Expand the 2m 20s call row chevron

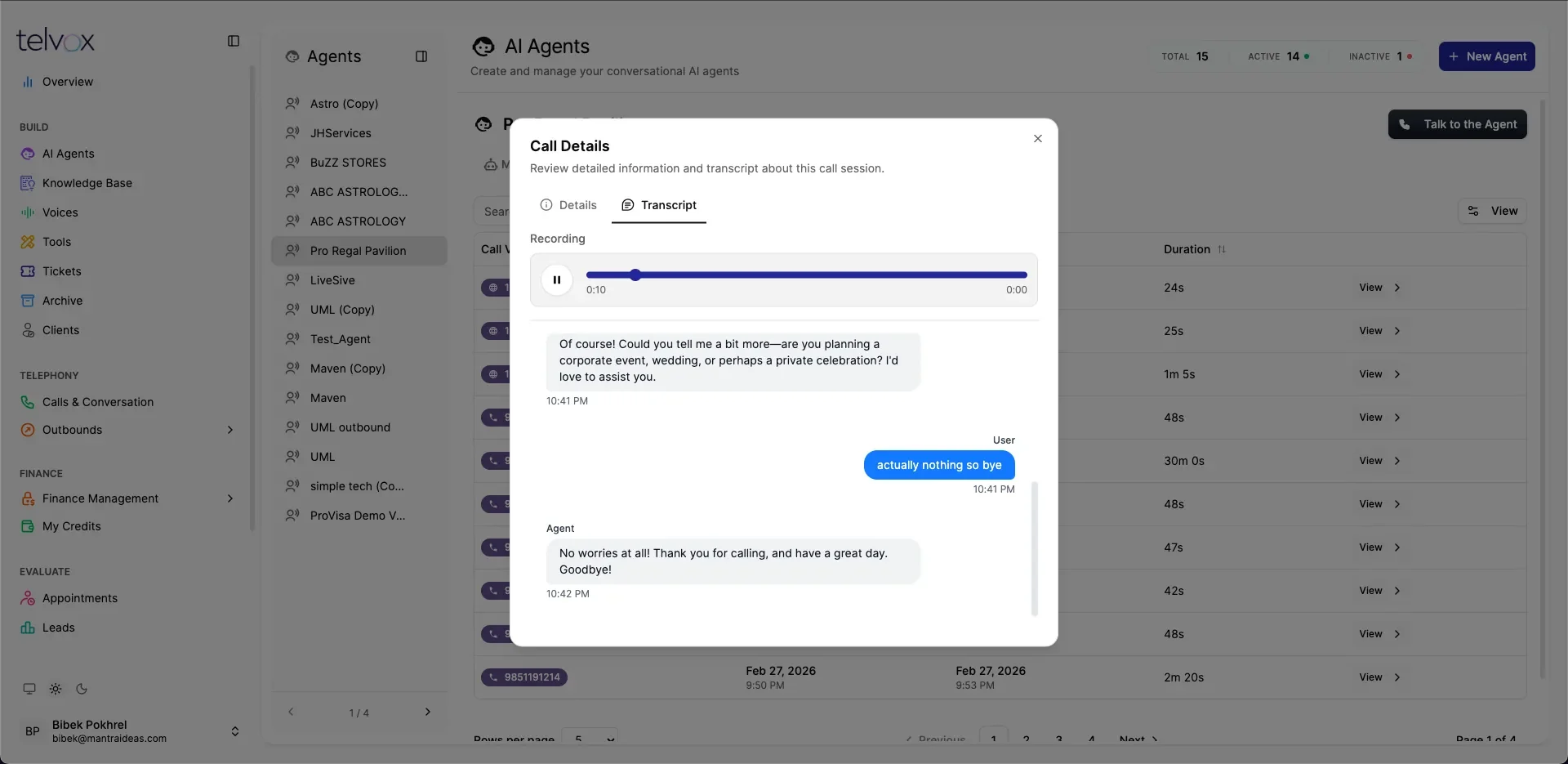click(x=1397, y=677)
